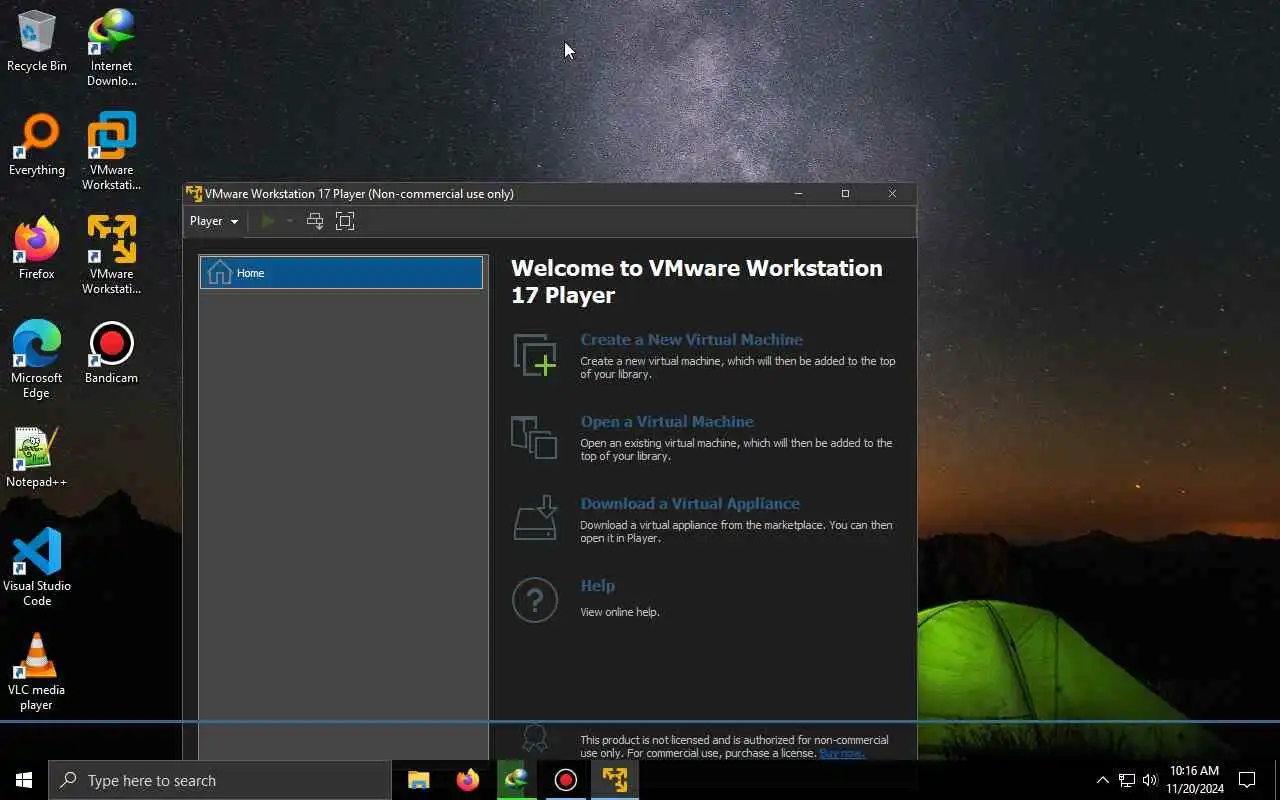Click the Open a Virtual Machine icon

(x=534, y=437)
